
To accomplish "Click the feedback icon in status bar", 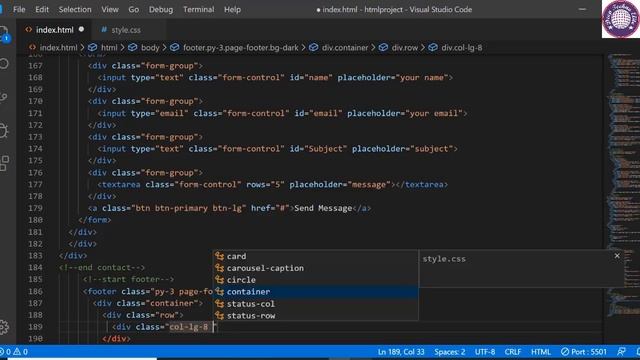I will pos(621,352).
